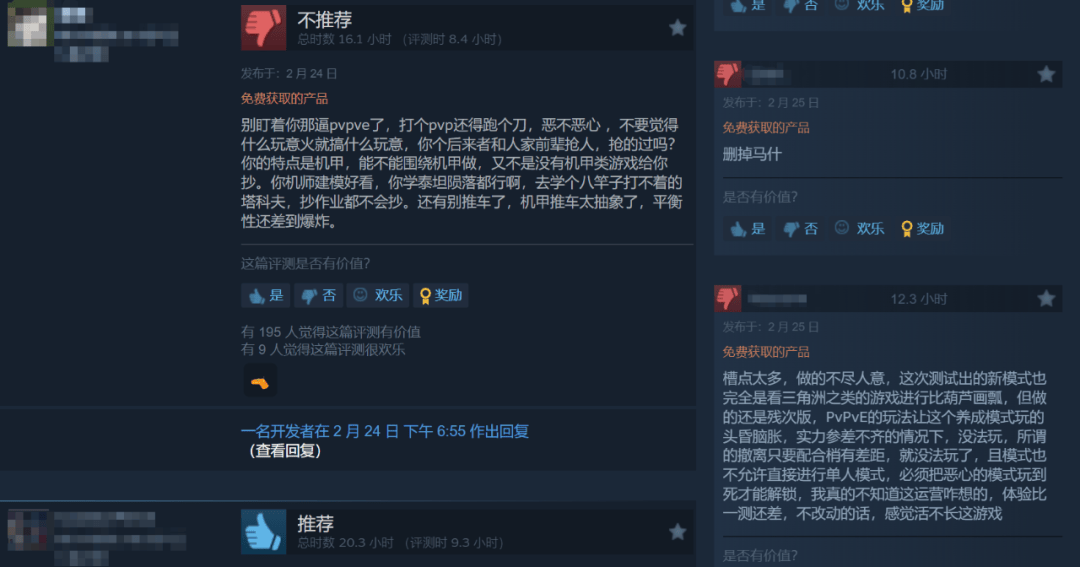Expand developer reply via 查看回复
Viewport: 1080px width, 567px height.
pyautogui.click(x=285, y=451)
